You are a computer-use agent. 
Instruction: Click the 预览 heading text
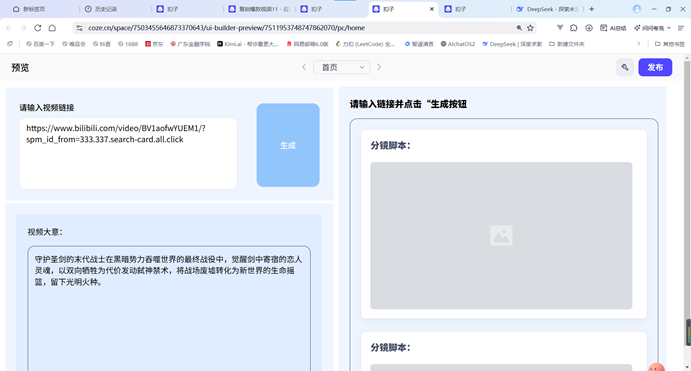pyautogui.click(x=20, y=67)
